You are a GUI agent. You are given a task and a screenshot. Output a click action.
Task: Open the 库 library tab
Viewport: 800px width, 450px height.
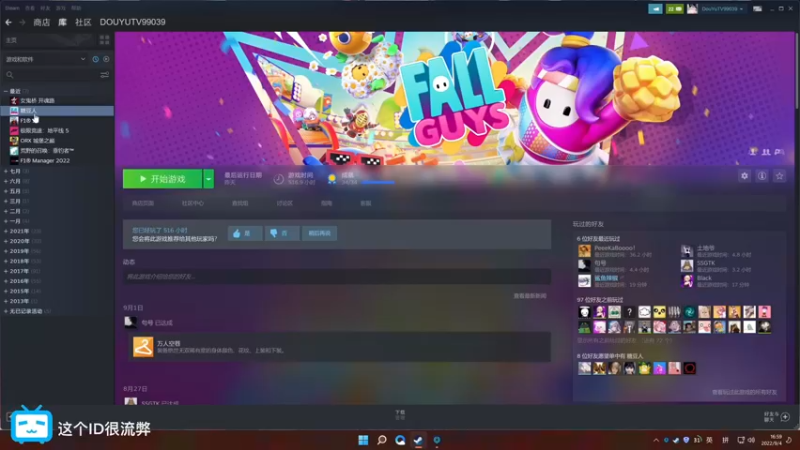click(x=62, y=22)
